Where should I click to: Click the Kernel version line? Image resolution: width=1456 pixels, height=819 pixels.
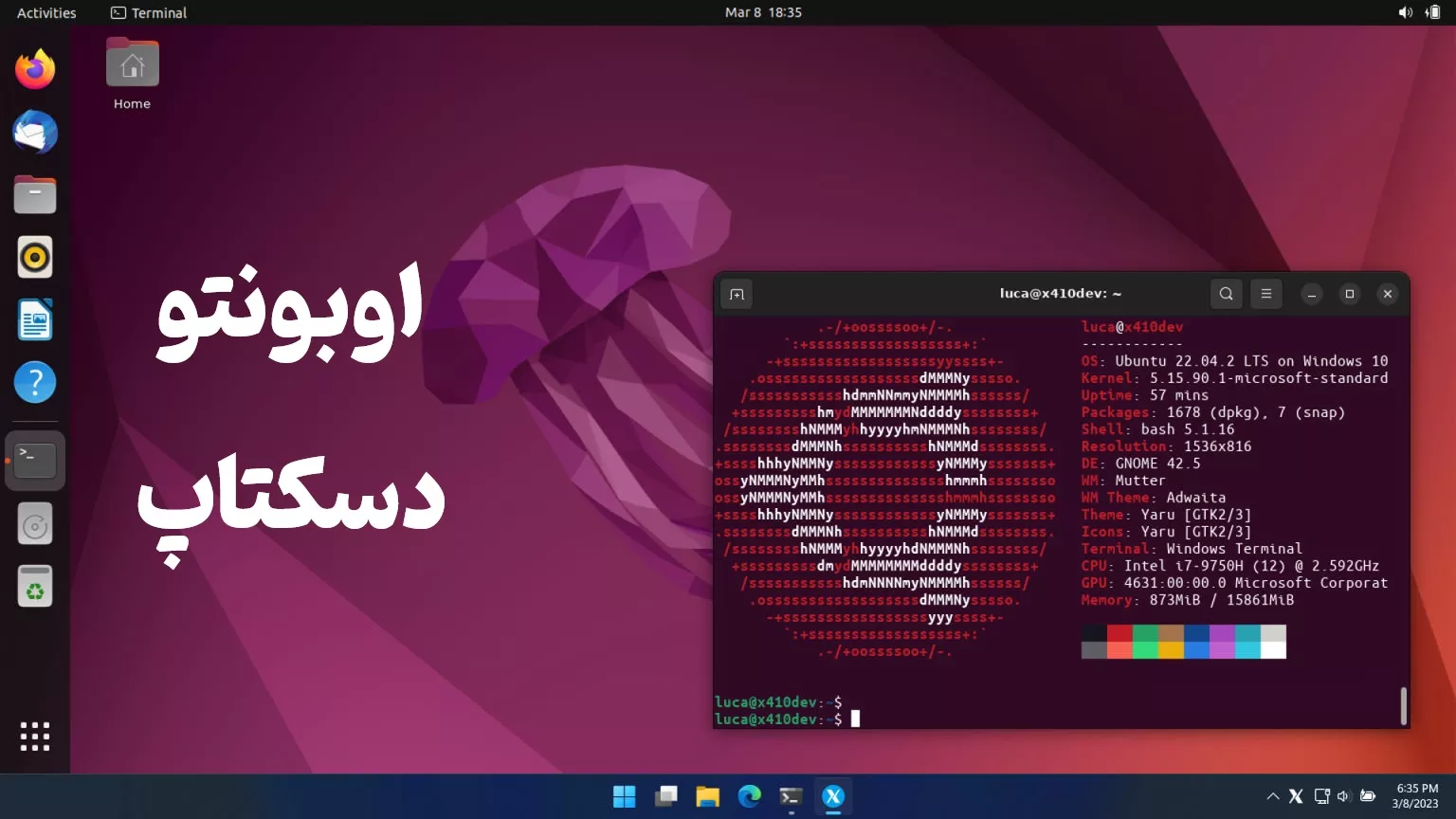point(1234,378)
